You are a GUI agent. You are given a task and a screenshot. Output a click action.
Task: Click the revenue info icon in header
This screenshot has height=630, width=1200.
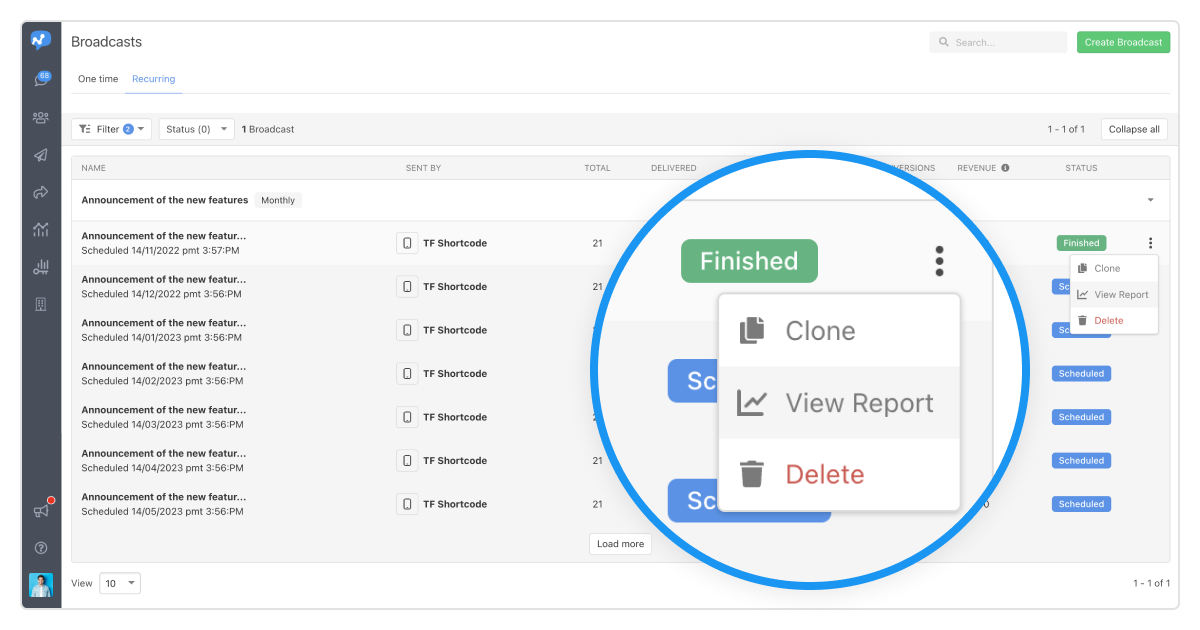(x=1005, y=168)
